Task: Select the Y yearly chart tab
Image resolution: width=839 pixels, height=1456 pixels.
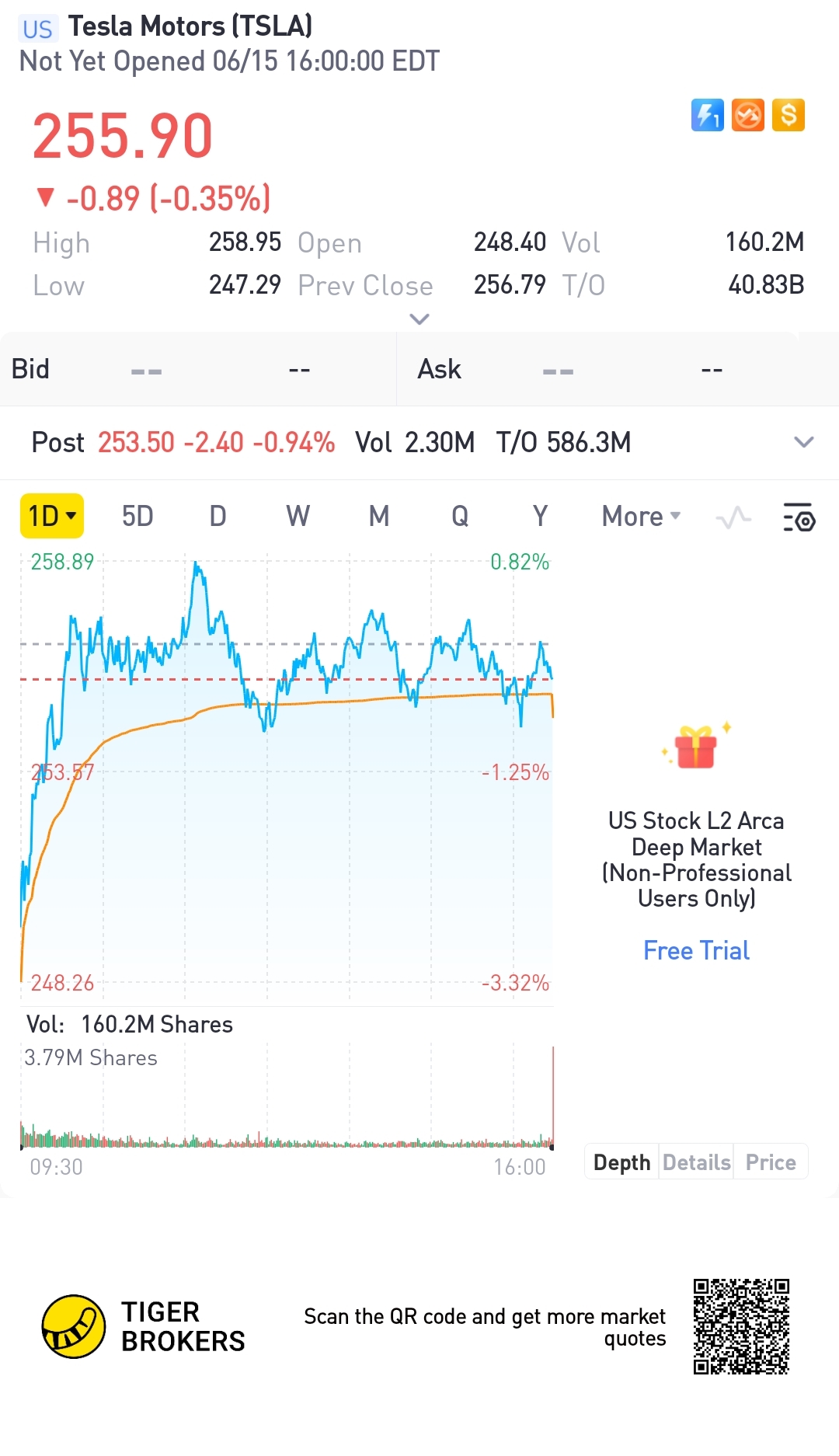Action: 540,517
